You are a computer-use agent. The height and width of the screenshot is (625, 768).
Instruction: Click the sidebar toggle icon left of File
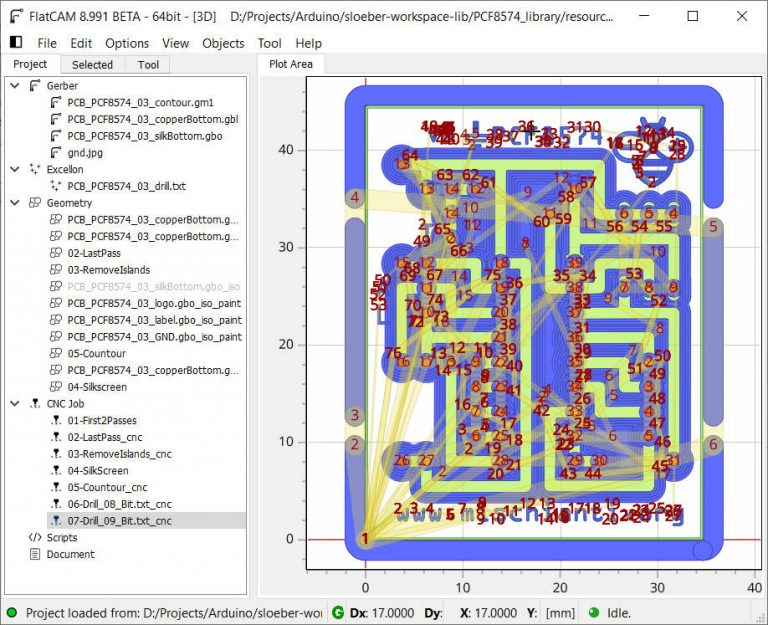(x=15, y=43)
